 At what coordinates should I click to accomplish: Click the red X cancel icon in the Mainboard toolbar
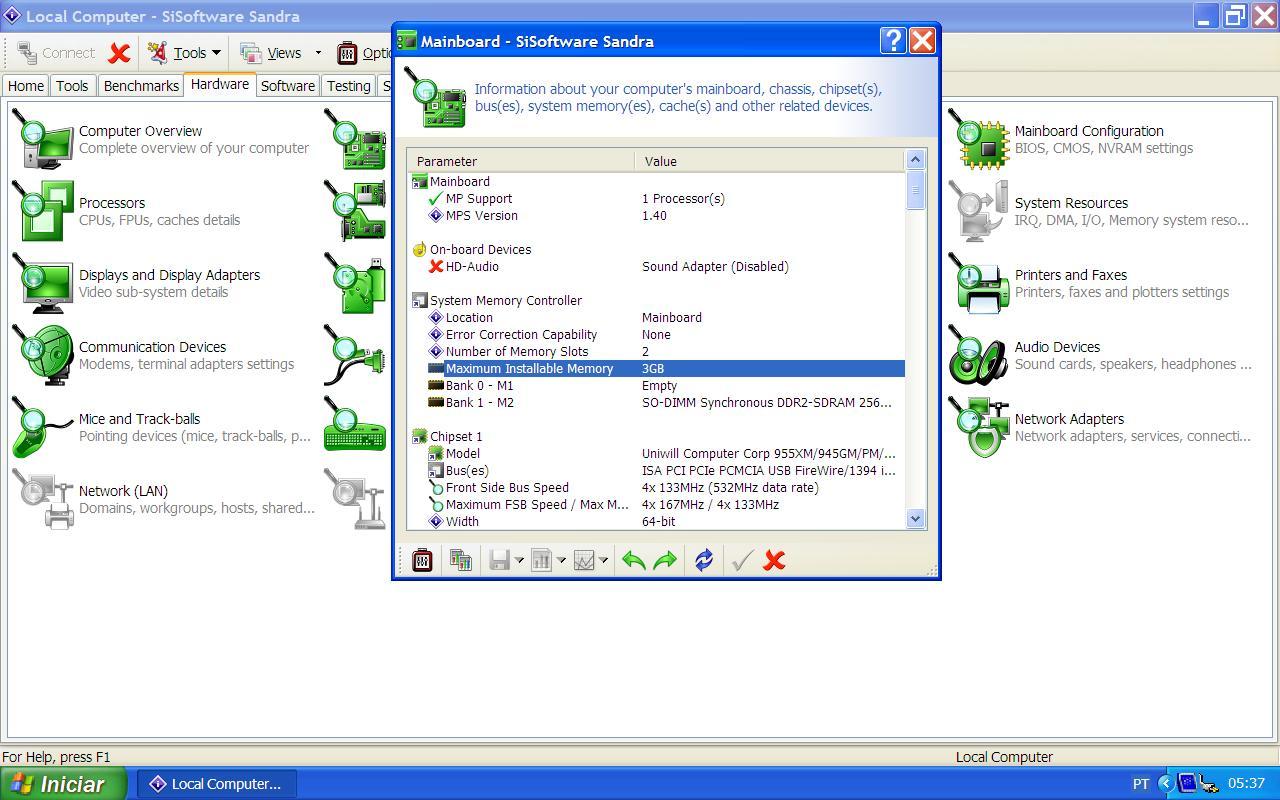point(774,560)
